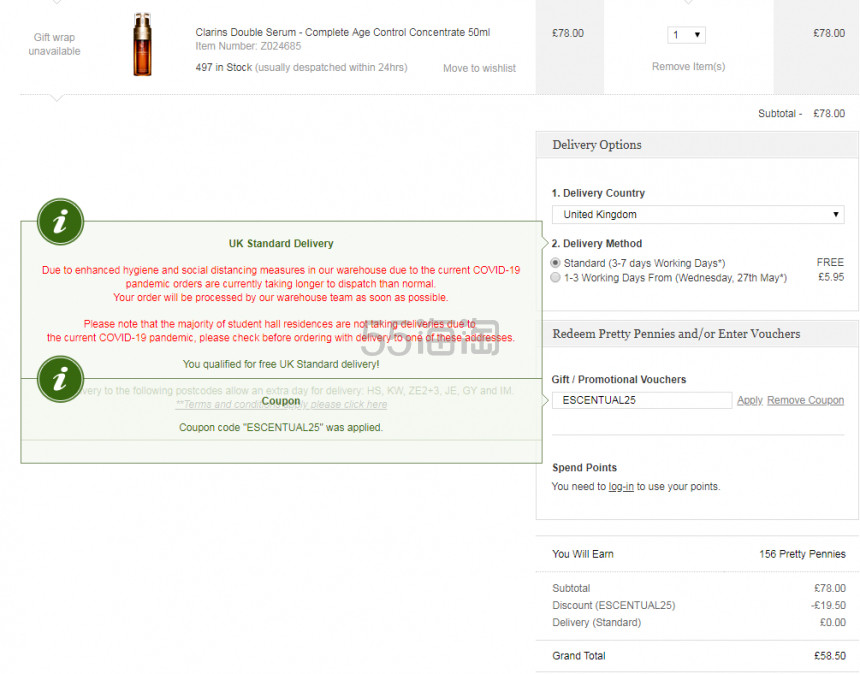860x674 pixels.
Task: Remove Coupon ESCENTUAL25
Action: click(x=805, y=400)
